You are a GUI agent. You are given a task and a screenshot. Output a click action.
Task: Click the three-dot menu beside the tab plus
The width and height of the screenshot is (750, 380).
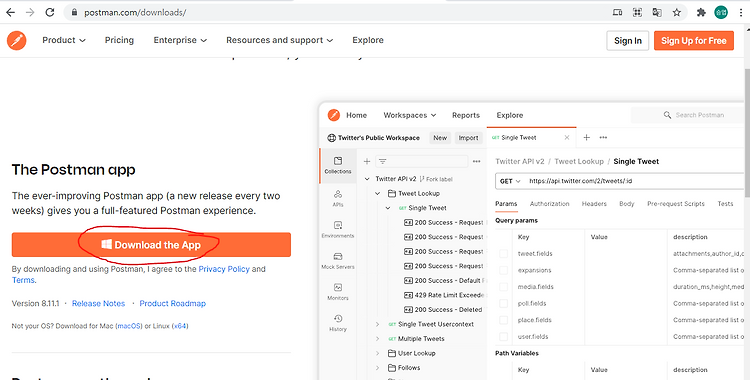coord(603,137)
